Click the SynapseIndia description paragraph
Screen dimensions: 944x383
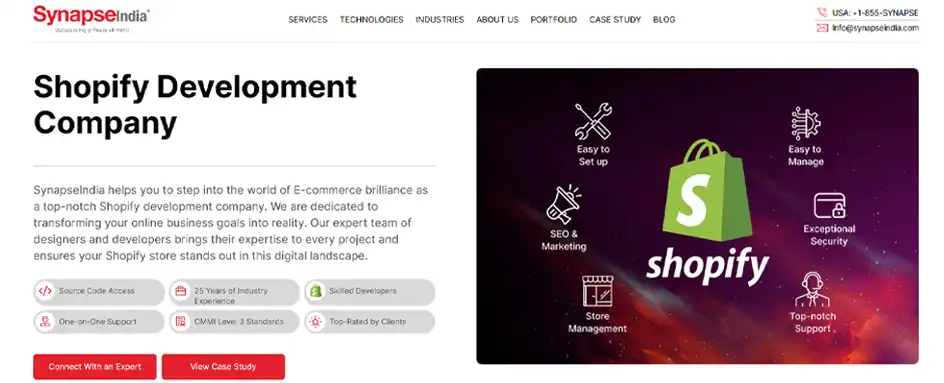coord(231,223)
